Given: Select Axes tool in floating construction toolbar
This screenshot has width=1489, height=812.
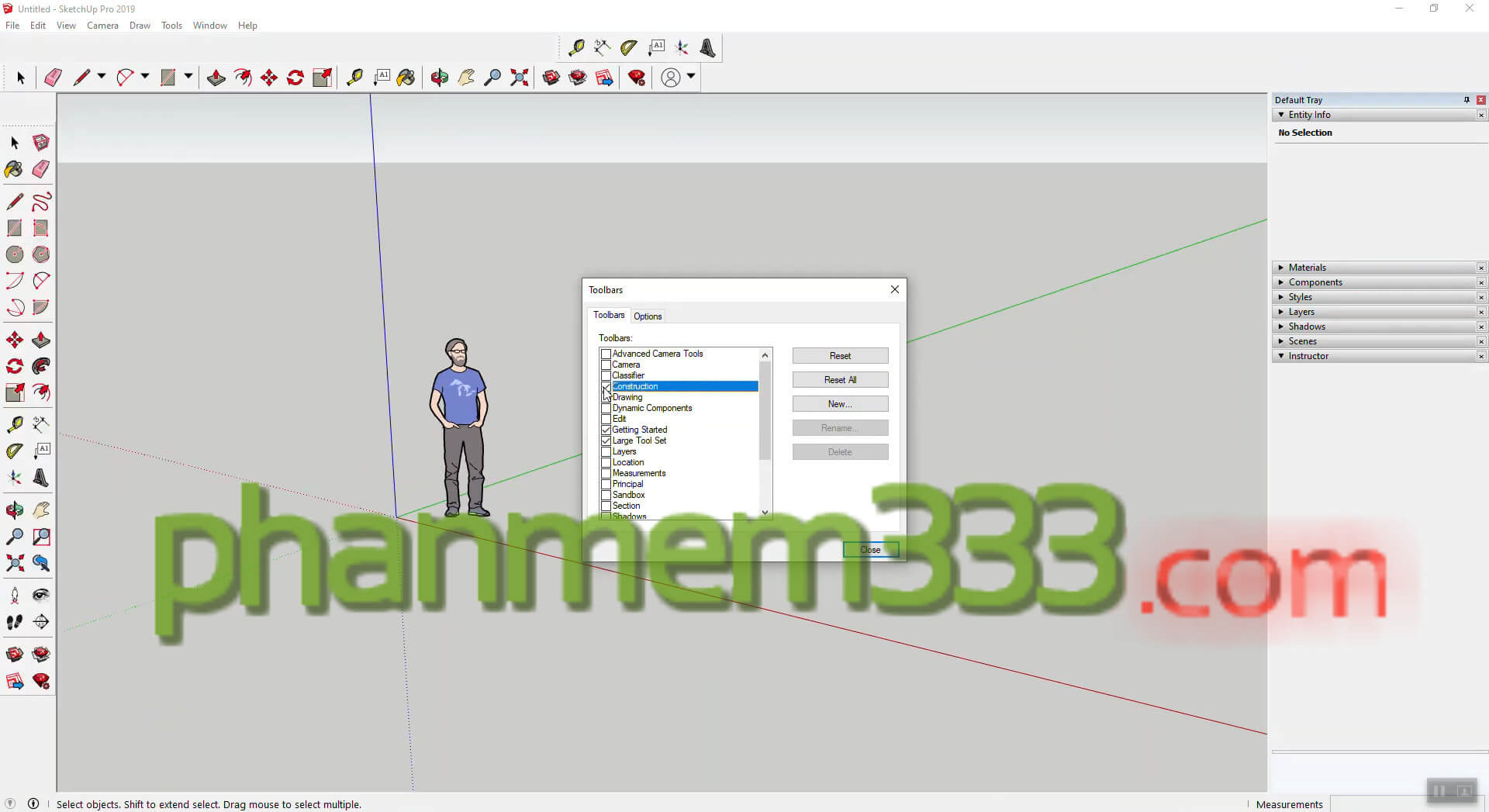Looking at the screenshot, I should tap(682, 48).
